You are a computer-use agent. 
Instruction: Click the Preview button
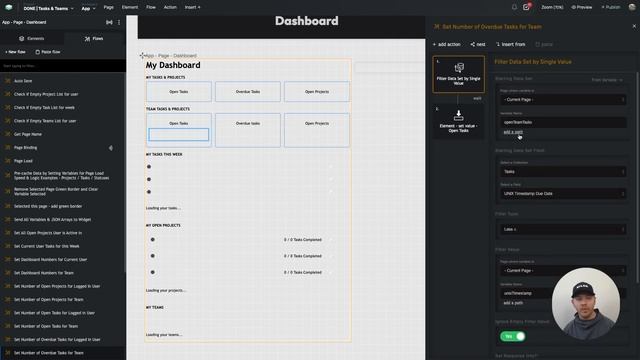[582, 7]
